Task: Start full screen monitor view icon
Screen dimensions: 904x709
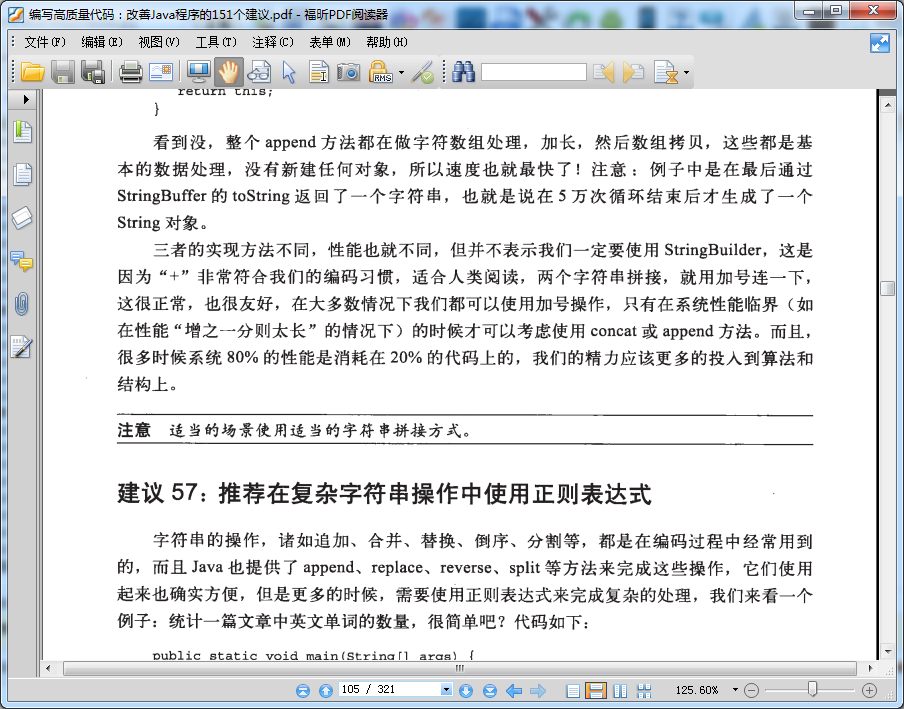Action: click(198, 73)
